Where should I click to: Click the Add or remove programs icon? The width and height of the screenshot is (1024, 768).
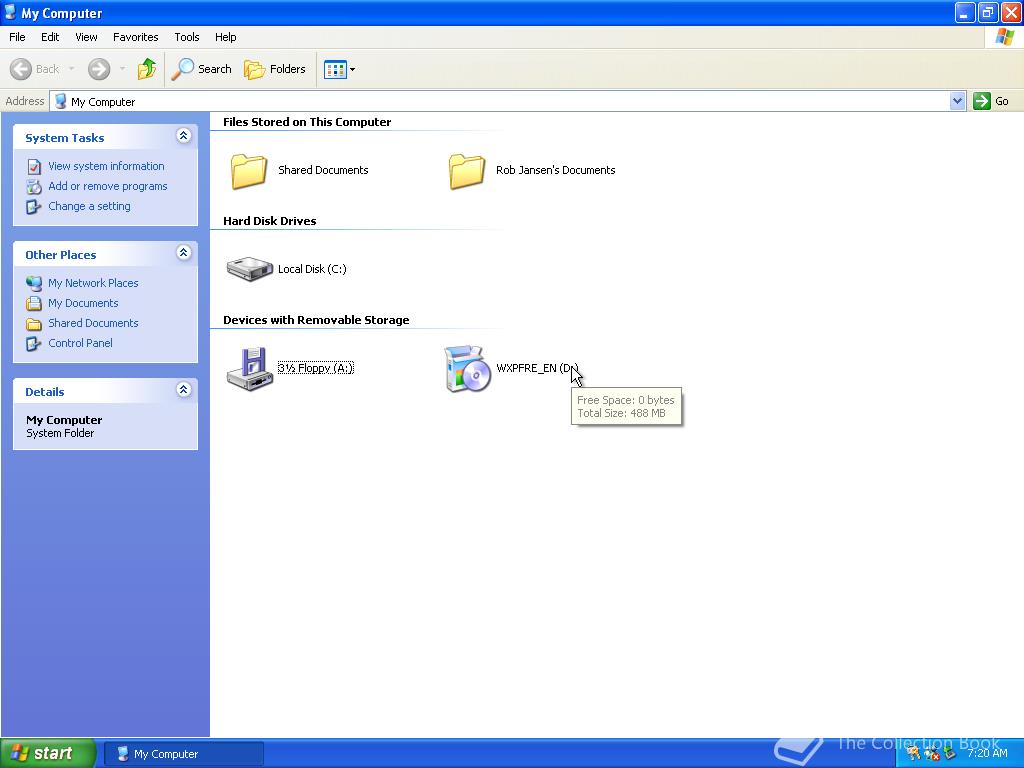pos(34,187)
